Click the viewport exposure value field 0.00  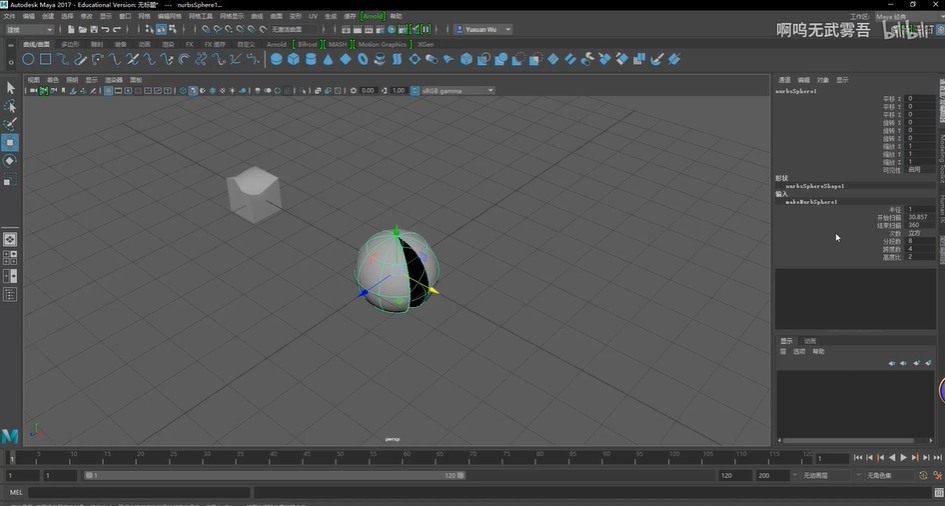click(x=368, y=90)
